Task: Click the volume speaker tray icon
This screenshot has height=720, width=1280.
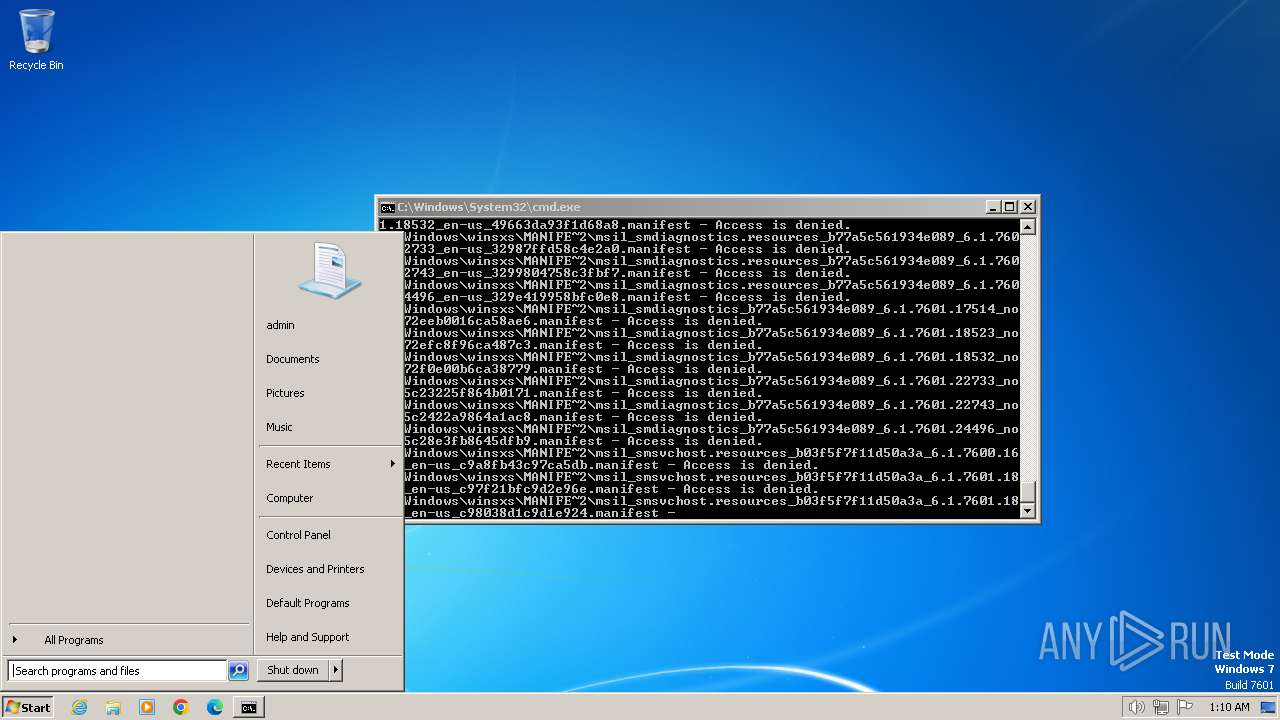Action: pos(1136,707)
